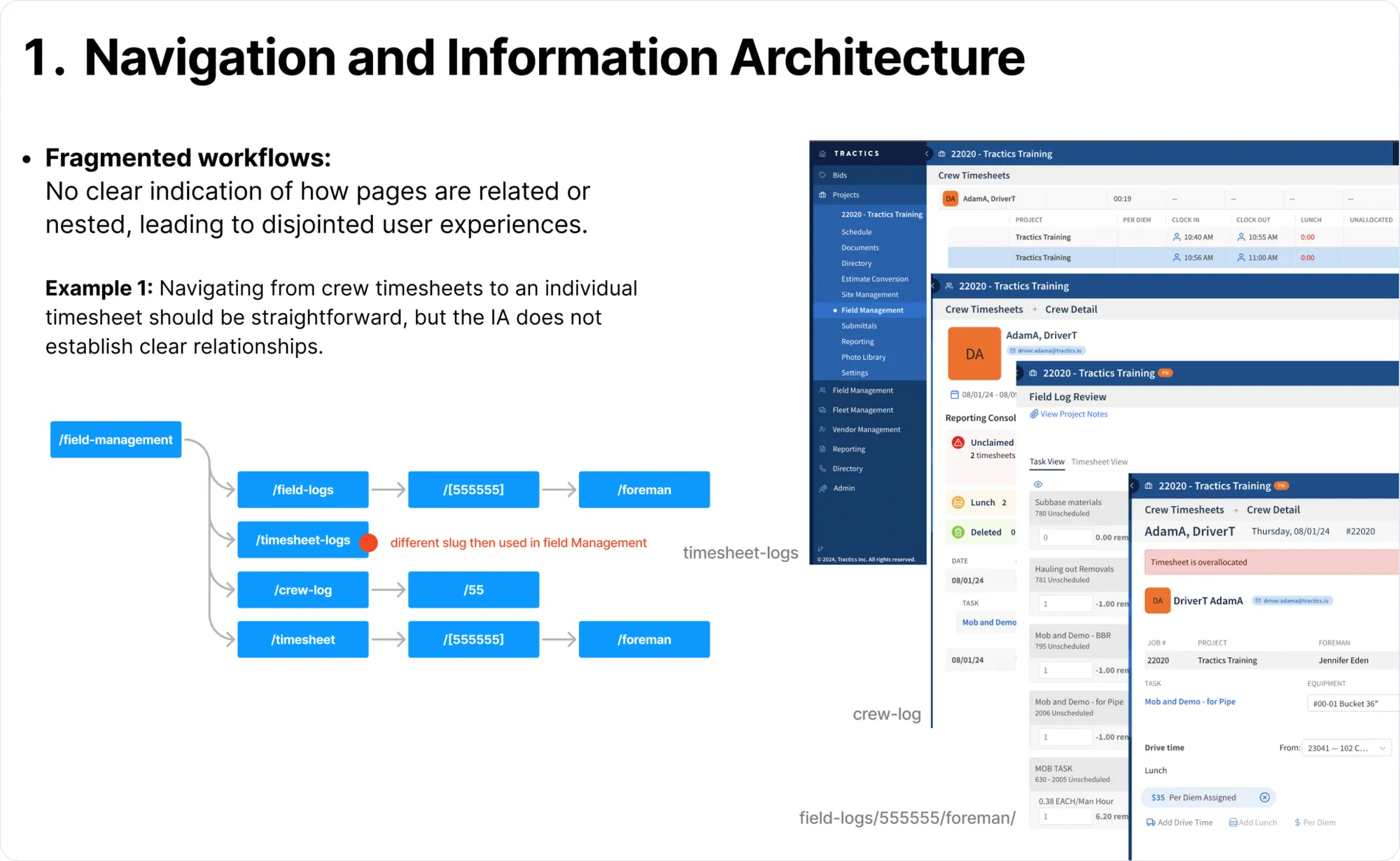
Task: Click the calendar icon beside 08/01/24 date range
Action: (x=954, y=395)
